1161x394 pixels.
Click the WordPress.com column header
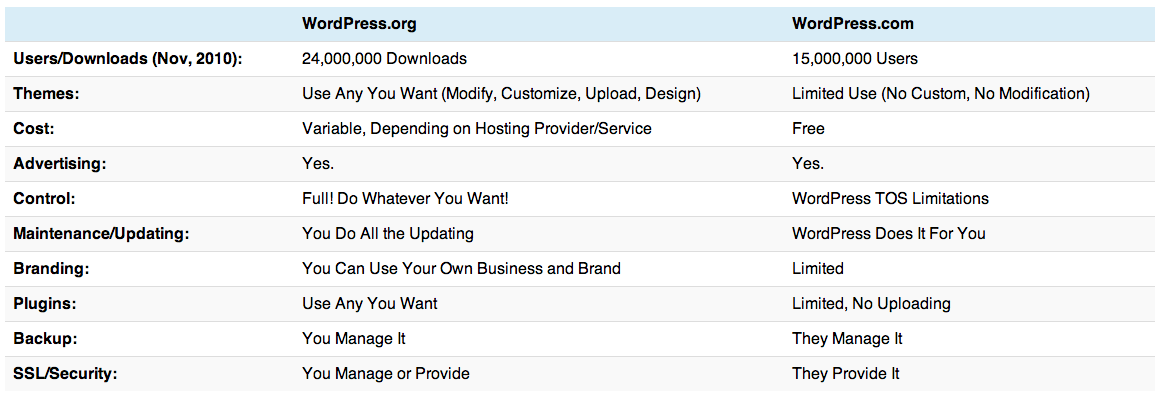click(x=853, y=24)
